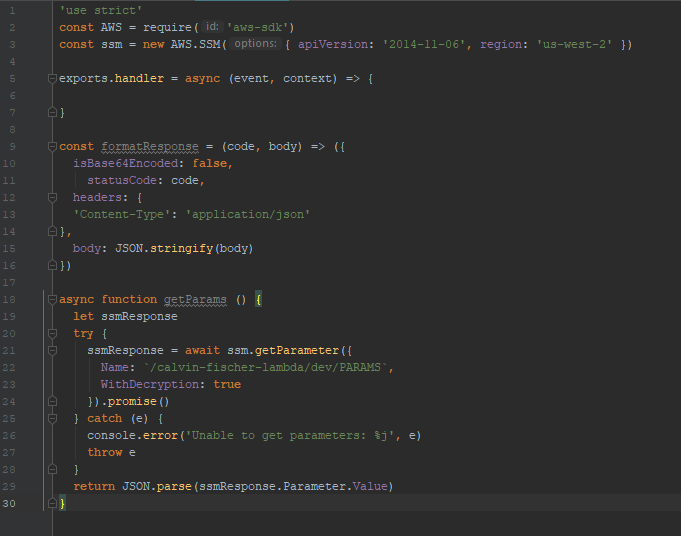Click the 'use strict' string

101,10
